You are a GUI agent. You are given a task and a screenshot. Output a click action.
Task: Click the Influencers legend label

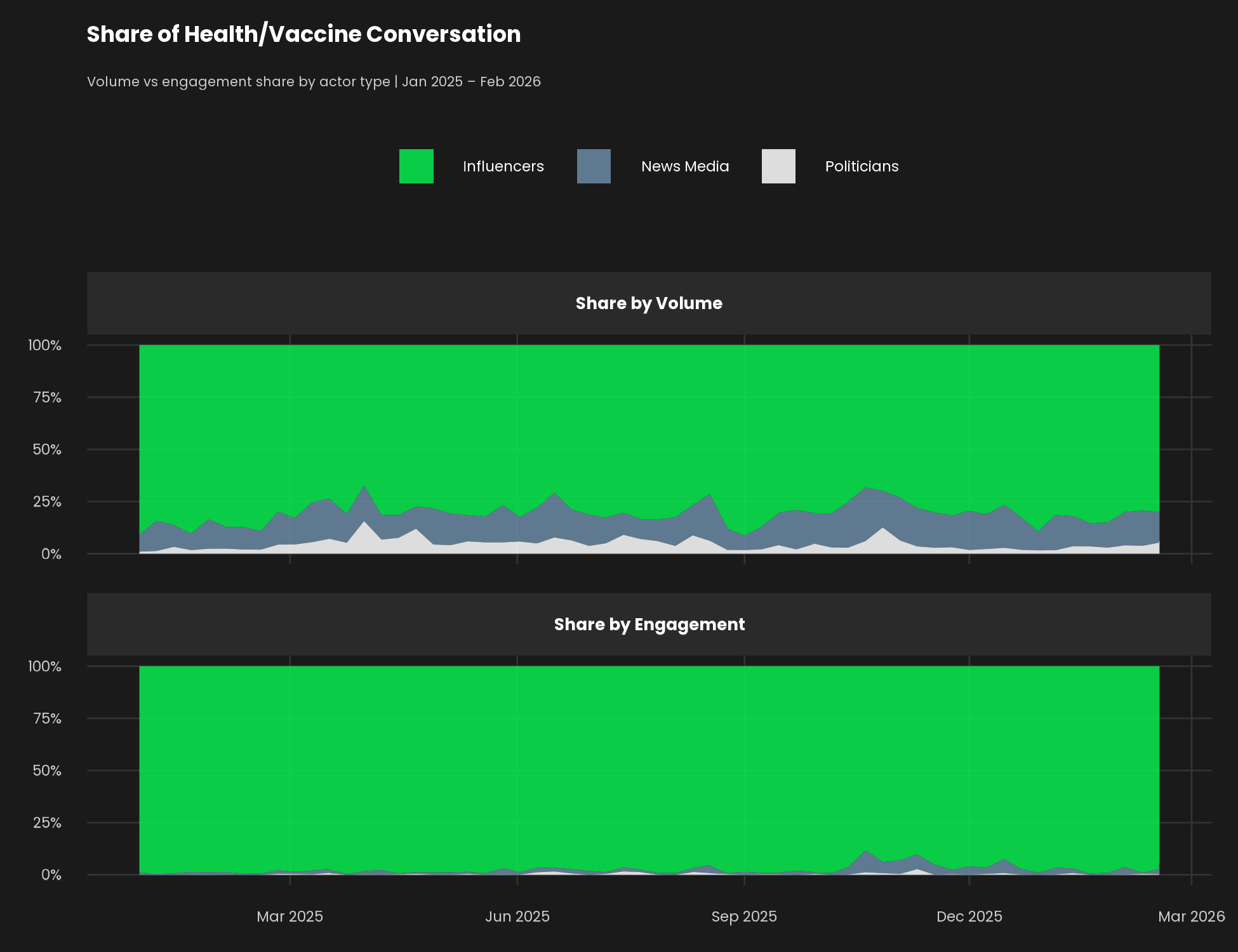503,166
